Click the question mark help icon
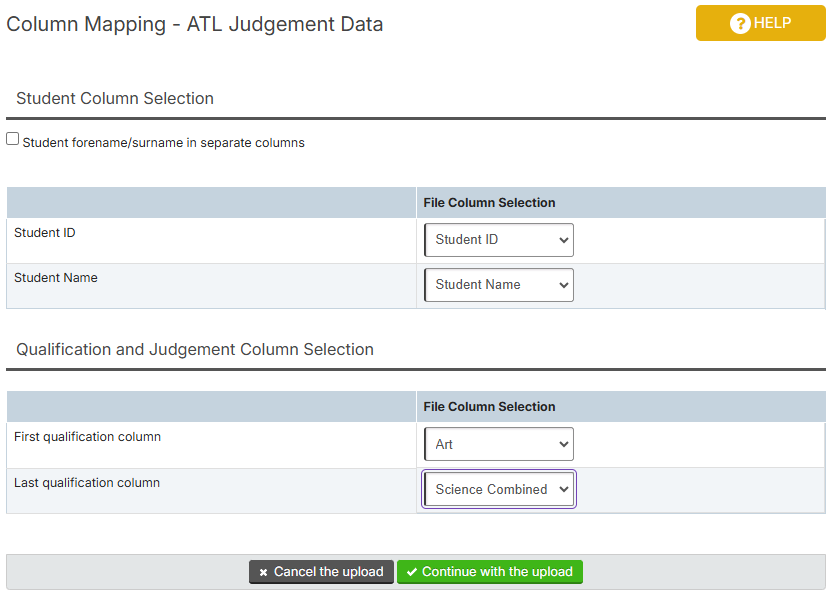Image resolution: width=830 pixels, height=597 pixels. 740,23
